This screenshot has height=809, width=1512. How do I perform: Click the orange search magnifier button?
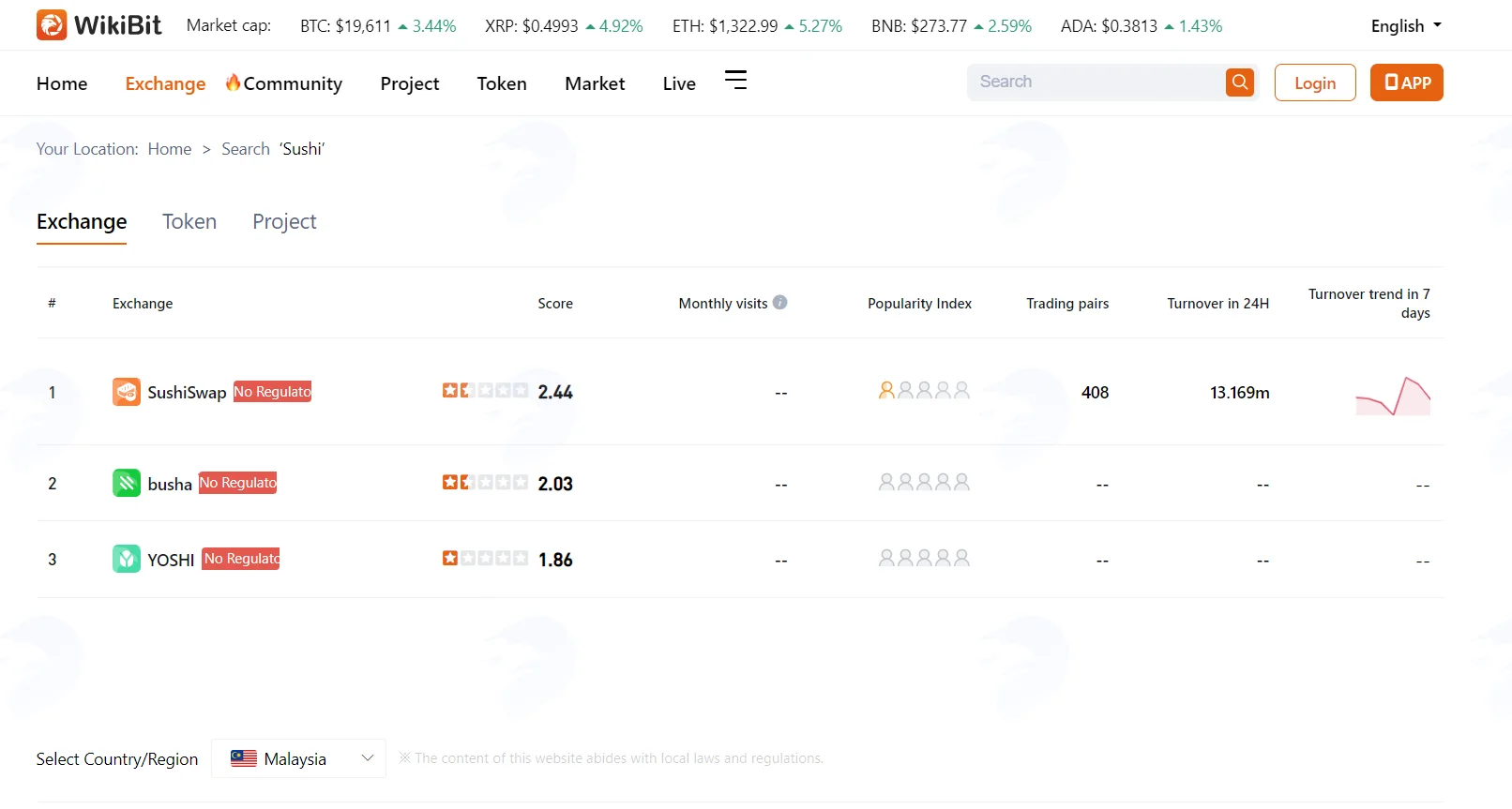coord(1239,82)
